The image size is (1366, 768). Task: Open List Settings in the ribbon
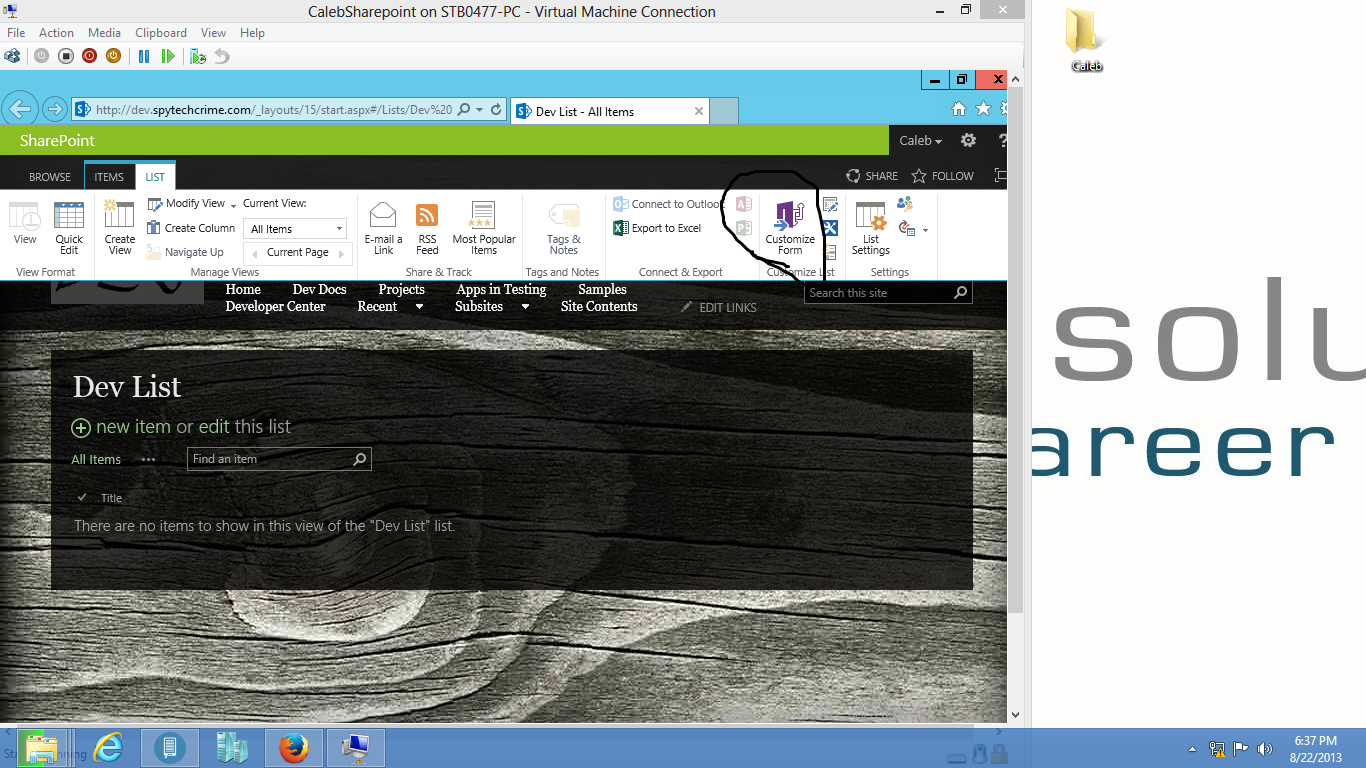click(x=871, y=228)
